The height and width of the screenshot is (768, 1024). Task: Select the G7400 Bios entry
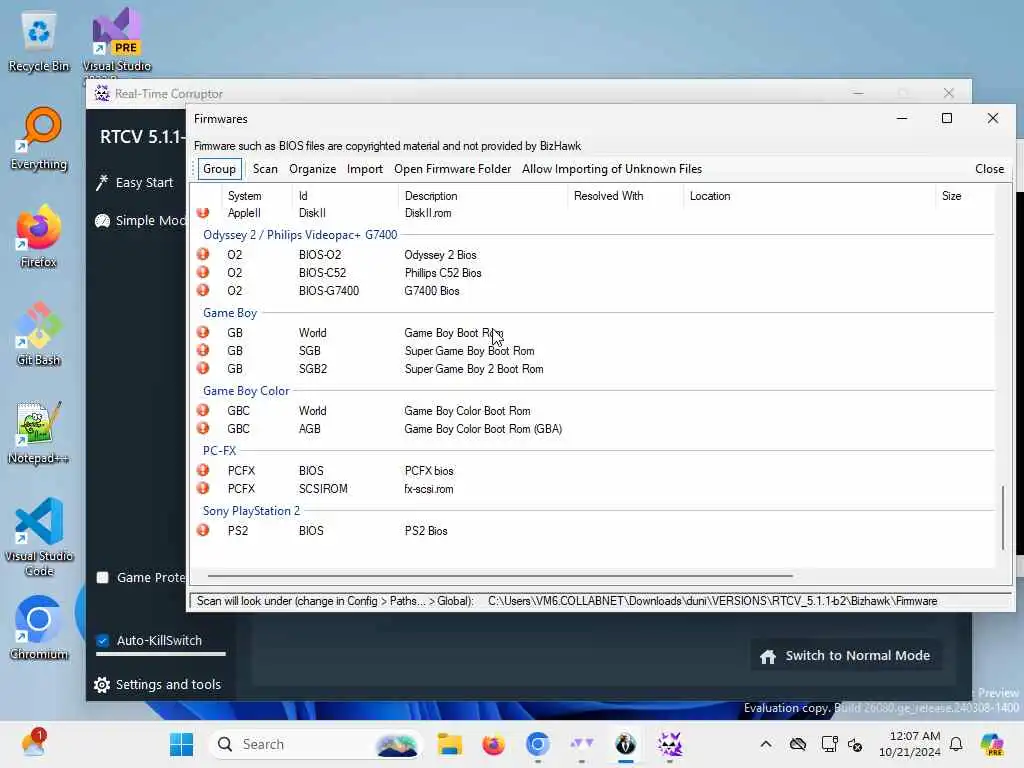pyautogui.click(x=432, y=291)
